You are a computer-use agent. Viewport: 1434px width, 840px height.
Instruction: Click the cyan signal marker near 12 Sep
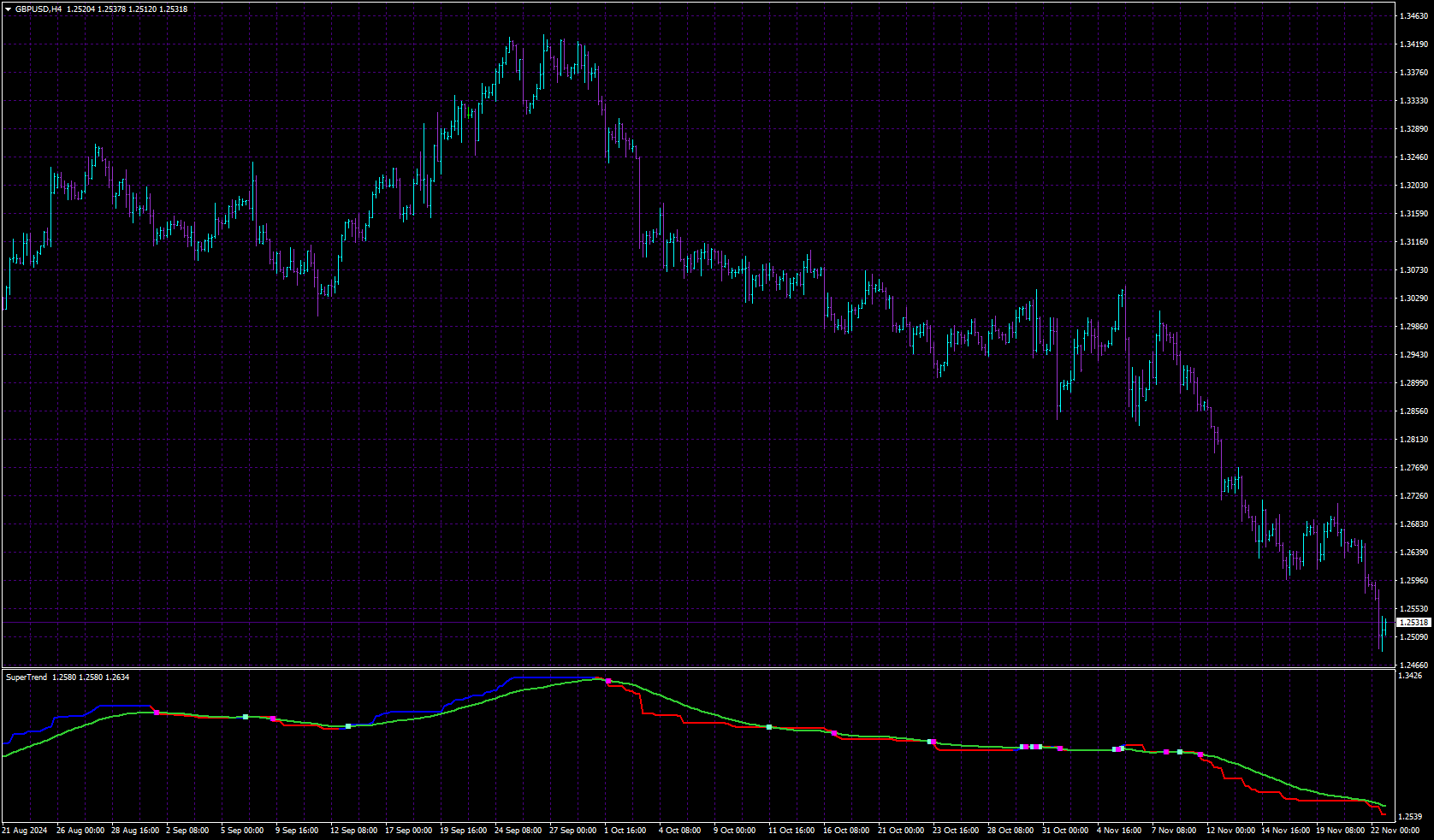pos(348,726)
